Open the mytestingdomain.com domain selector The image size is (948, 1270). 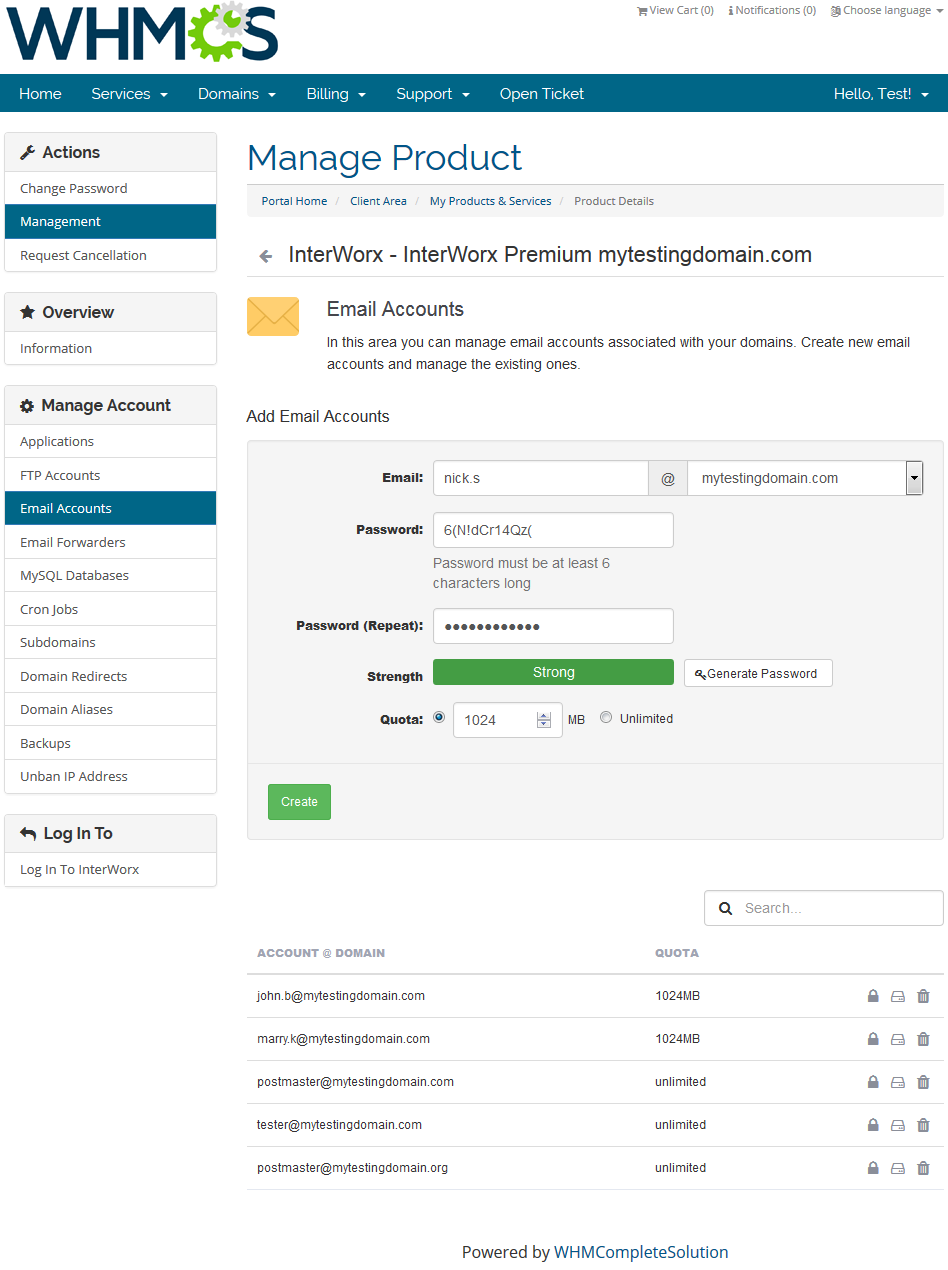[x=805, y=478]
